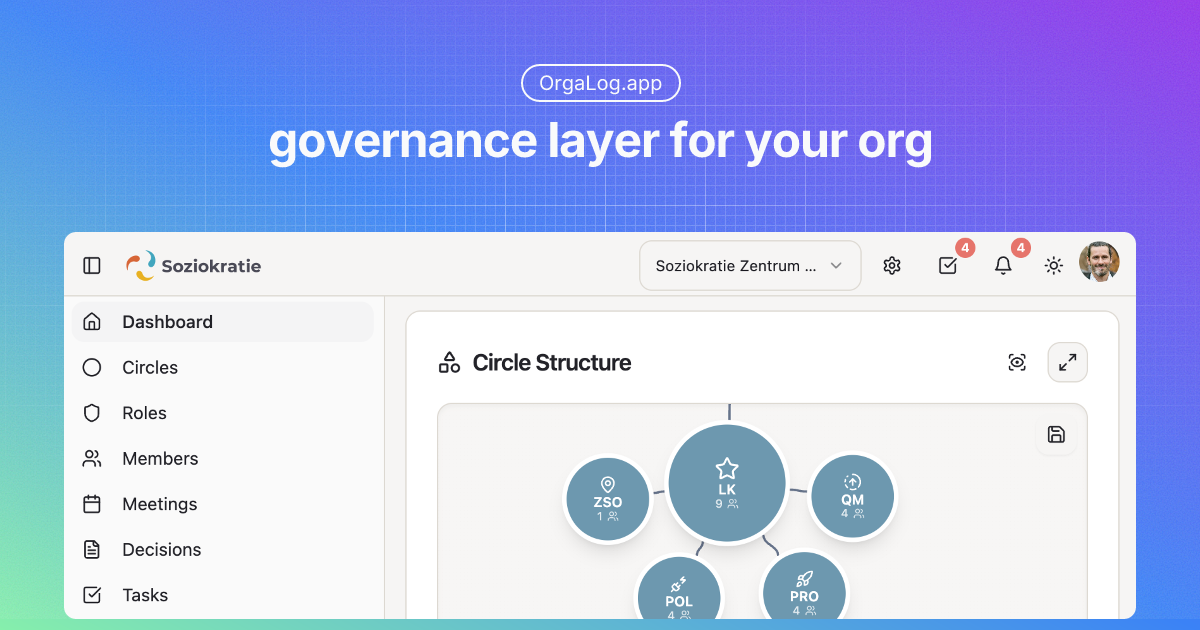Toggle the sidebar panel visibility
This screenshot has height=630, width=1200.
91,265
